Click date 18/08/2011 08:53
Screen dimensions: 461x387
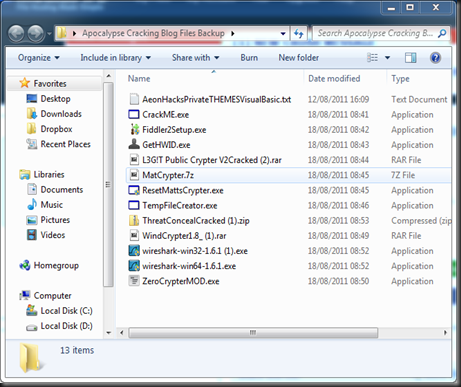338,221
